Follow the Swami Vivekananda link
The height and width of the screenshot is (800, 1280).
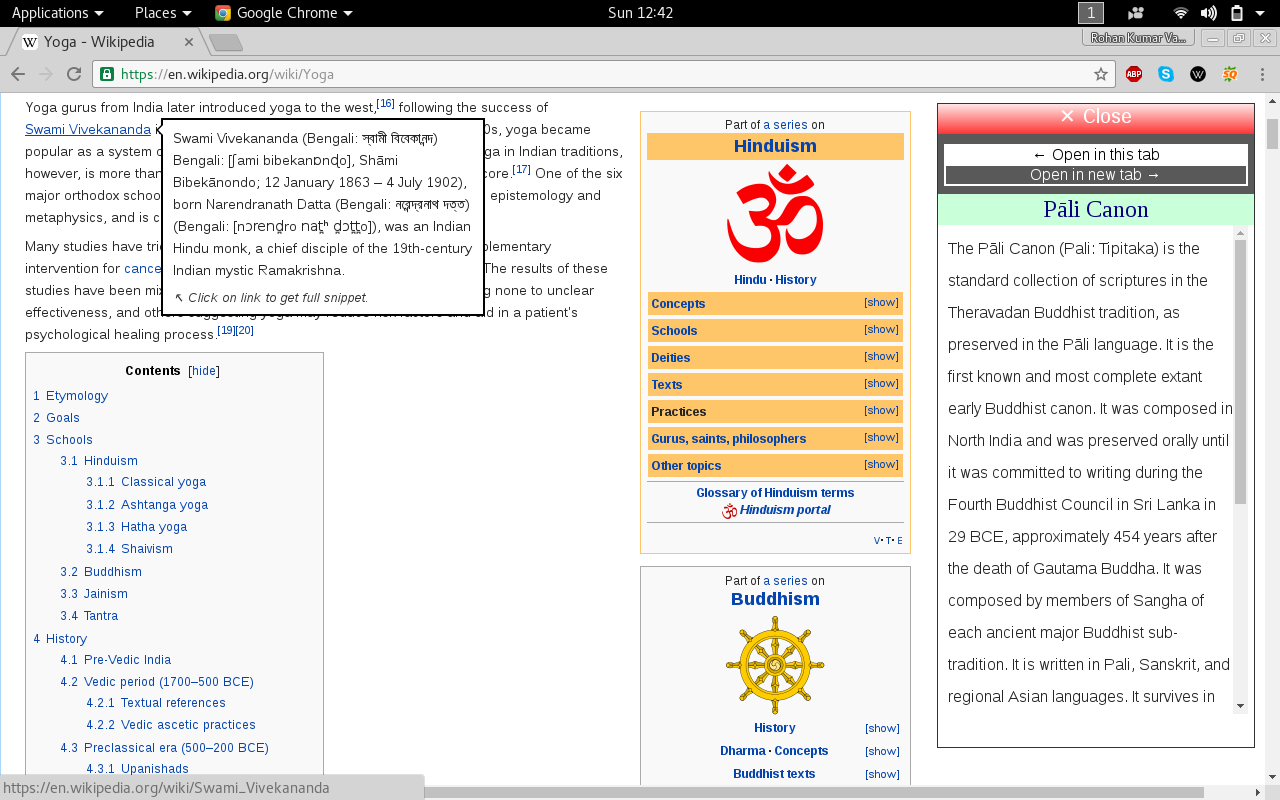(x=87, y=129)
